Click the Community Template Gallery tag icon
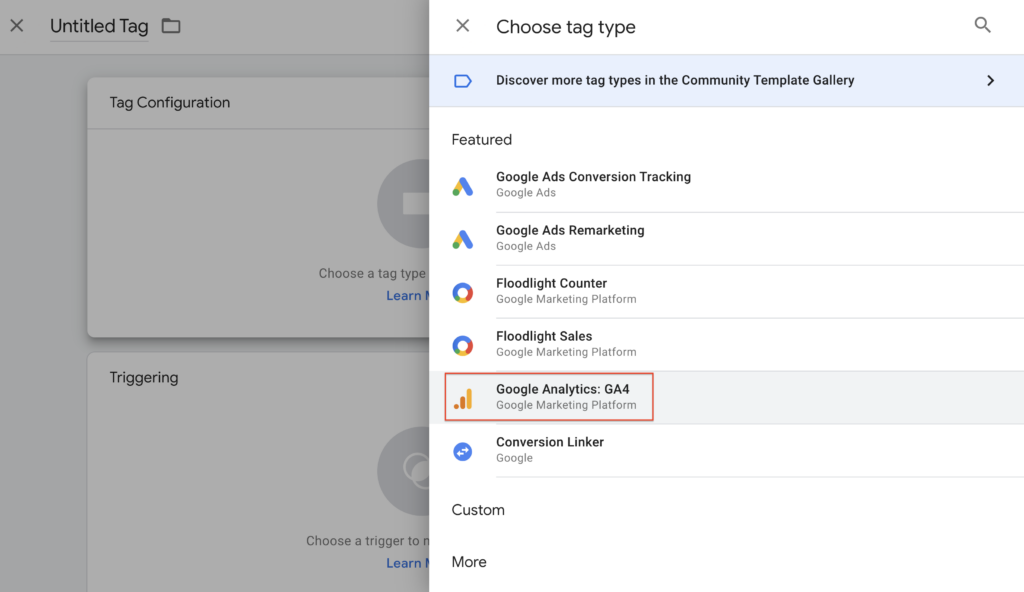Screen dimensions: 1024x592 tap(462, 80)
